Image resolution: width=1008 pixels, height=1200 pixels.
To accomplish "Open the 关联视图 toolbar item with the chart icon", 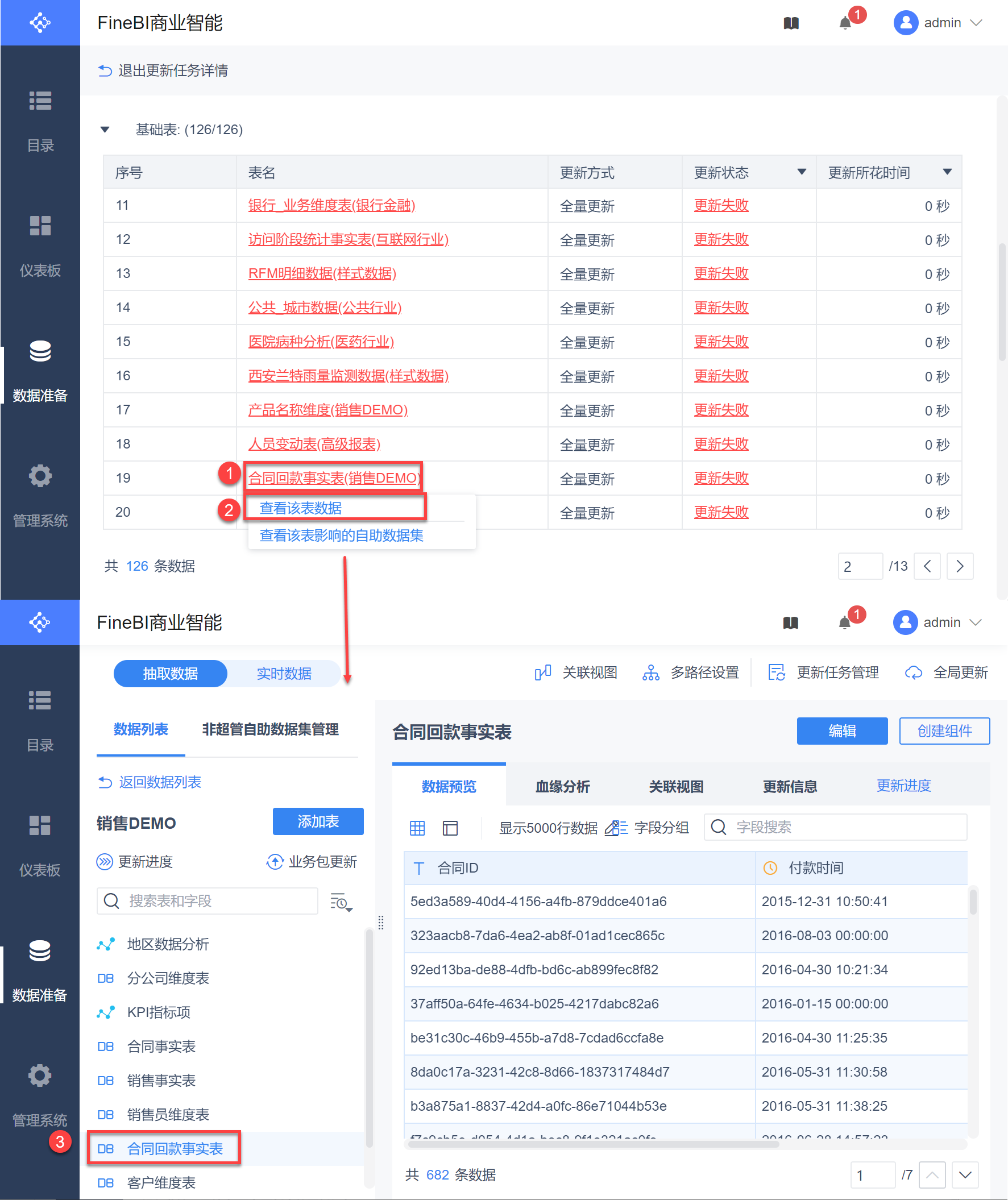I will pyautogui.click(x=576, y=672).
